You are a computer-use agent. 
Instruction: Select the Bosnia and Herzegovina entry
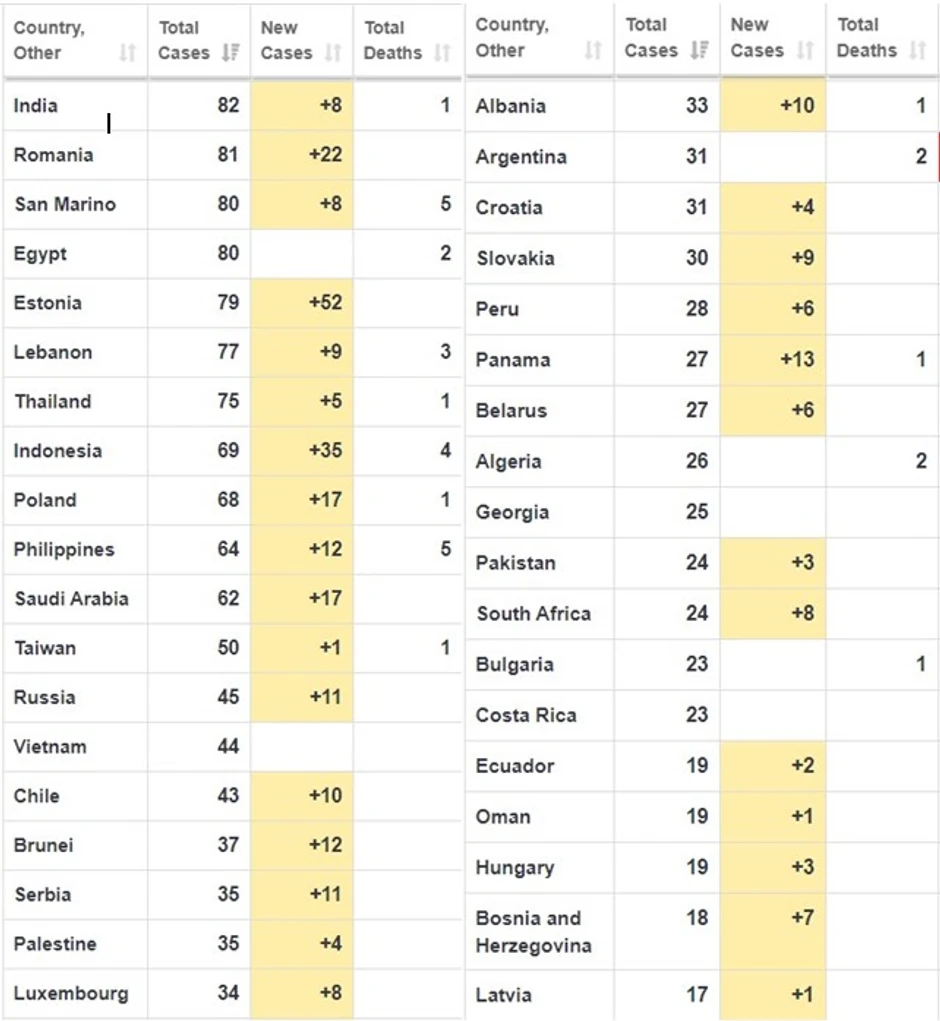point(533,931)
